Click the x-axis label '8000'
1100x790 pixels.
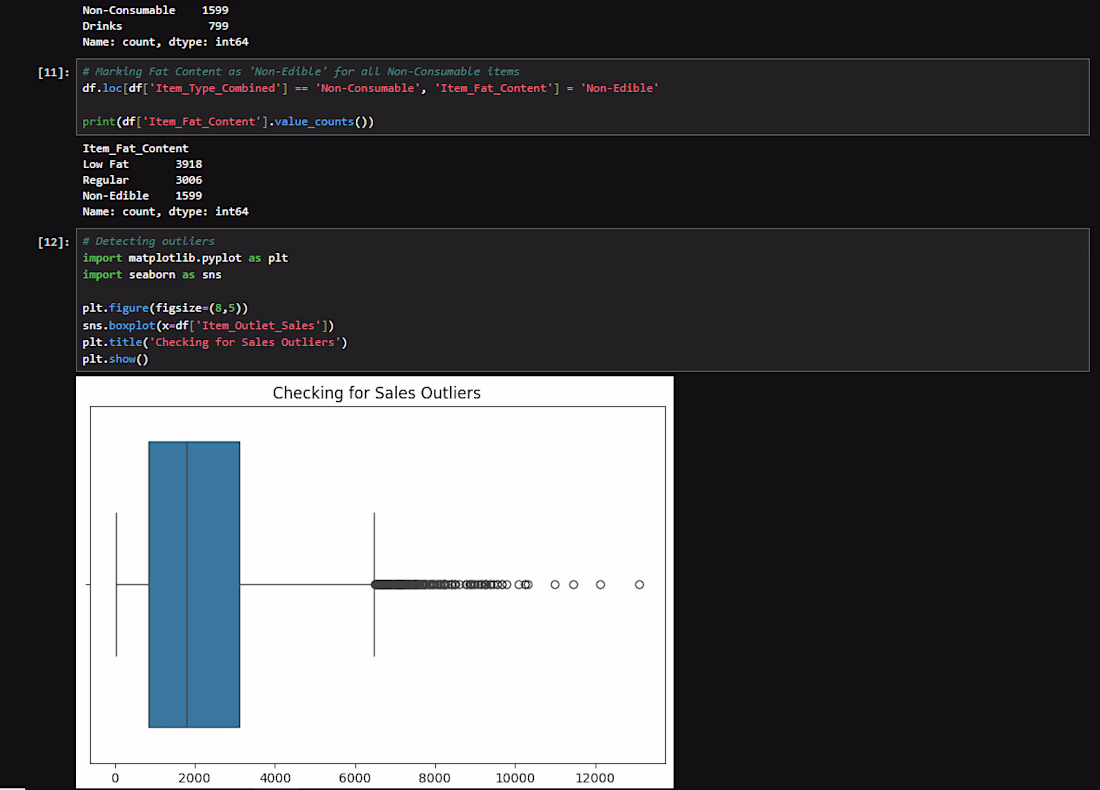pos(434,778)
